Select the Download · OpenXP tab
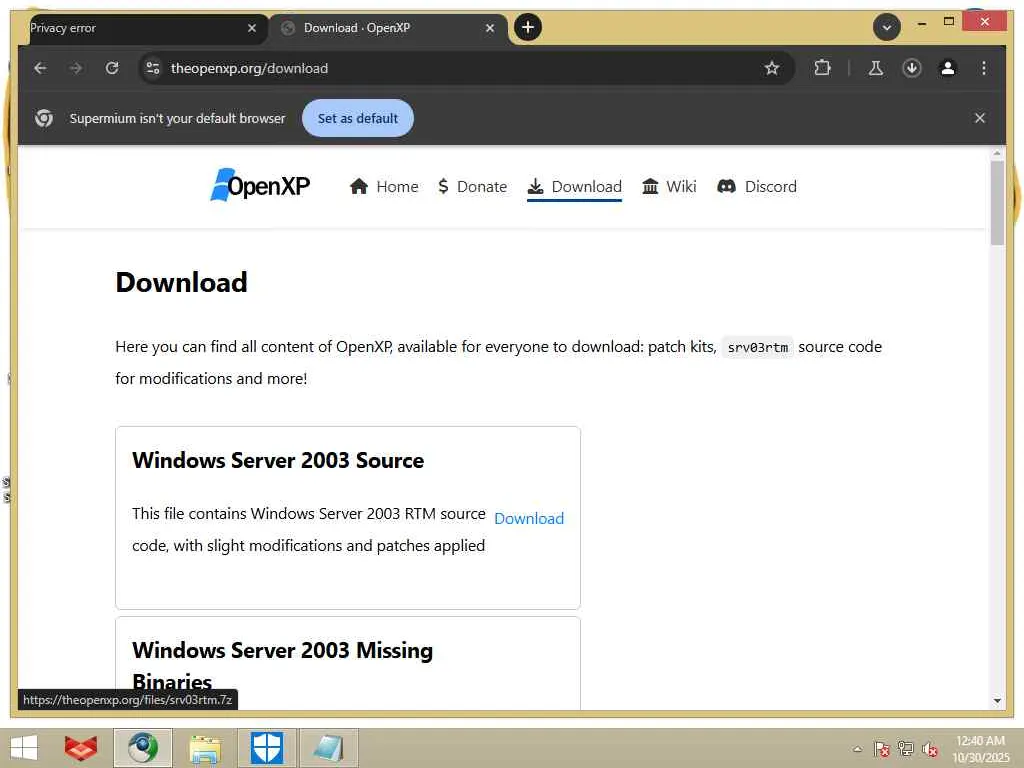Viewport: 1024px width, 768px height. [389, 28]
